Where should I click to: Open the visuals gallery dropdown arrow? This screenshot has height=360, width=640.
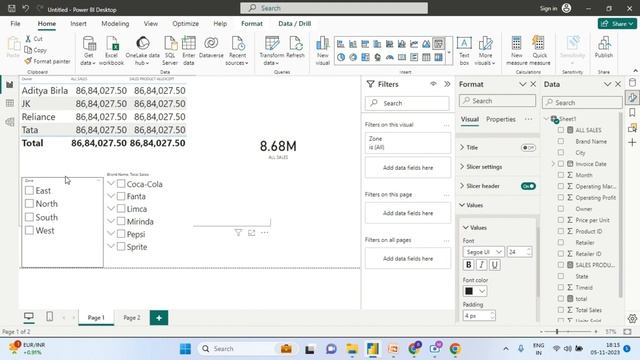tap(449, 53)
